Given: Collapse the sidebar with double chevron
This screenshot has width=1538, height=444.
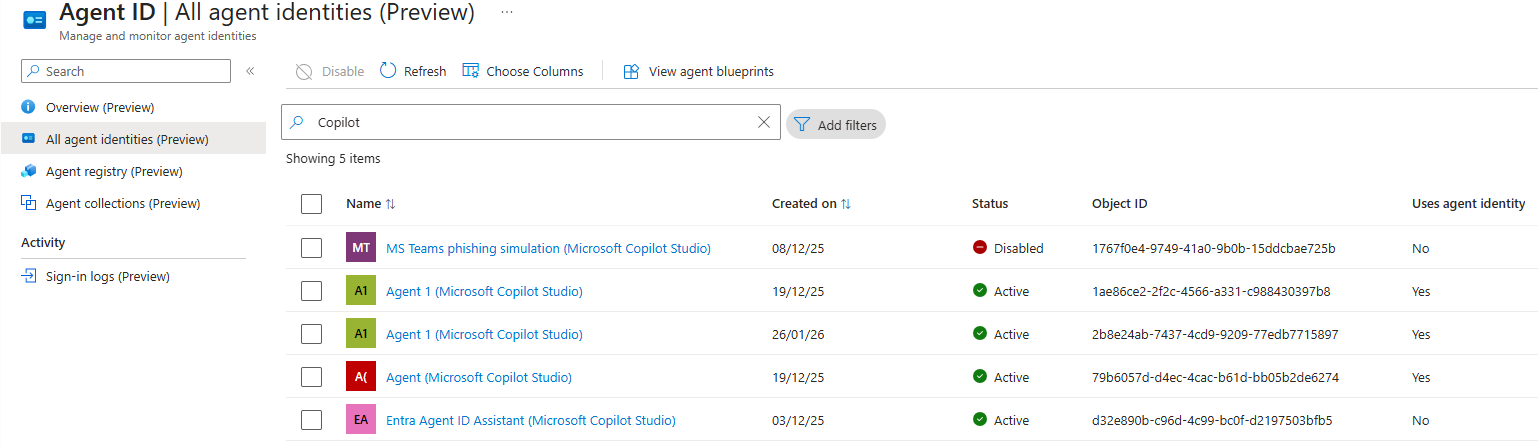Looking at the screenshot, I should (x=250, y=71).
